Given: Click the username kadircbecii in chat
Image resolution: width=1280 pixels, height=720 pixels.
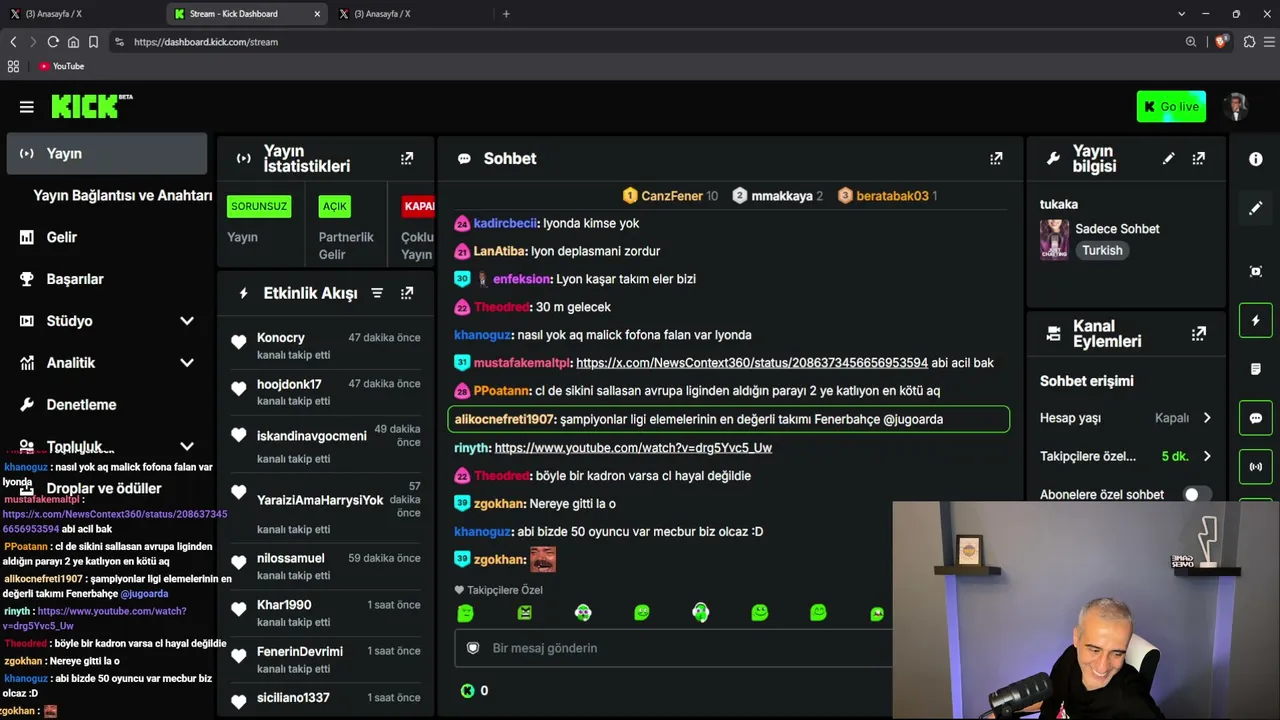Looking at the screenshot, I should (506, 223).
